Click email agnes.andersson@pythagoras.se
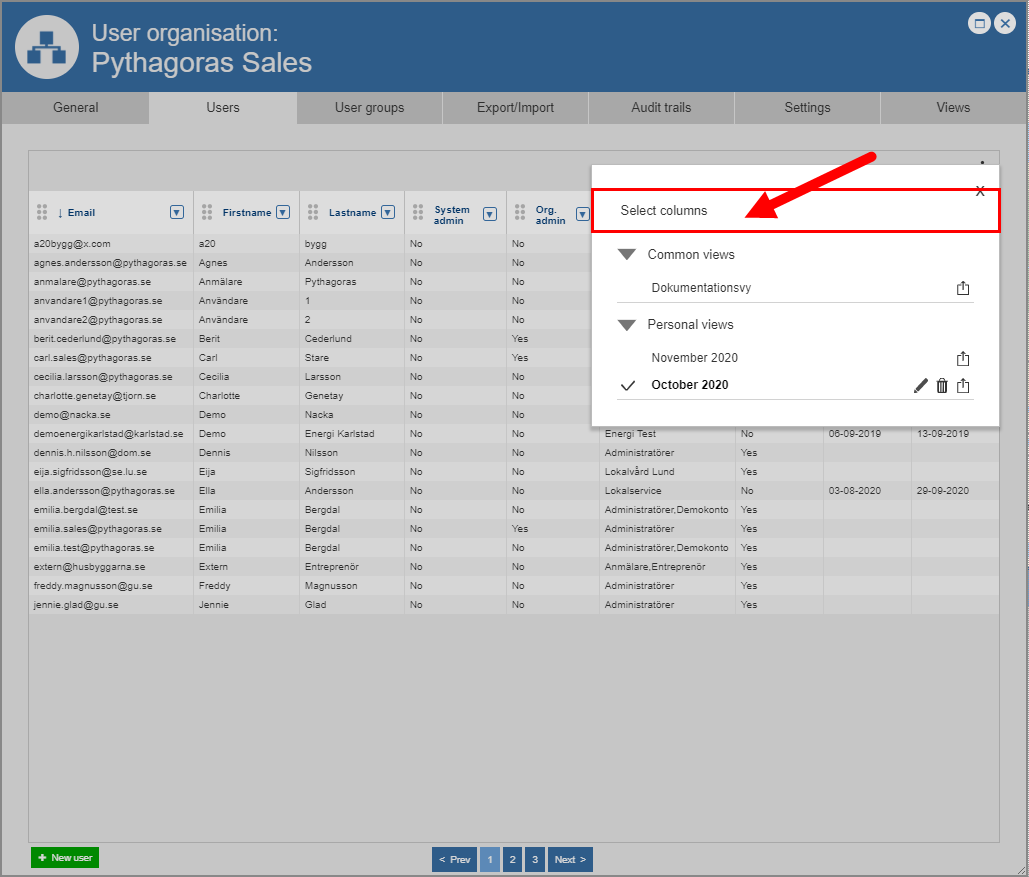The width and height of the screenshot is (1029, 877). click(x=110, y=263)
